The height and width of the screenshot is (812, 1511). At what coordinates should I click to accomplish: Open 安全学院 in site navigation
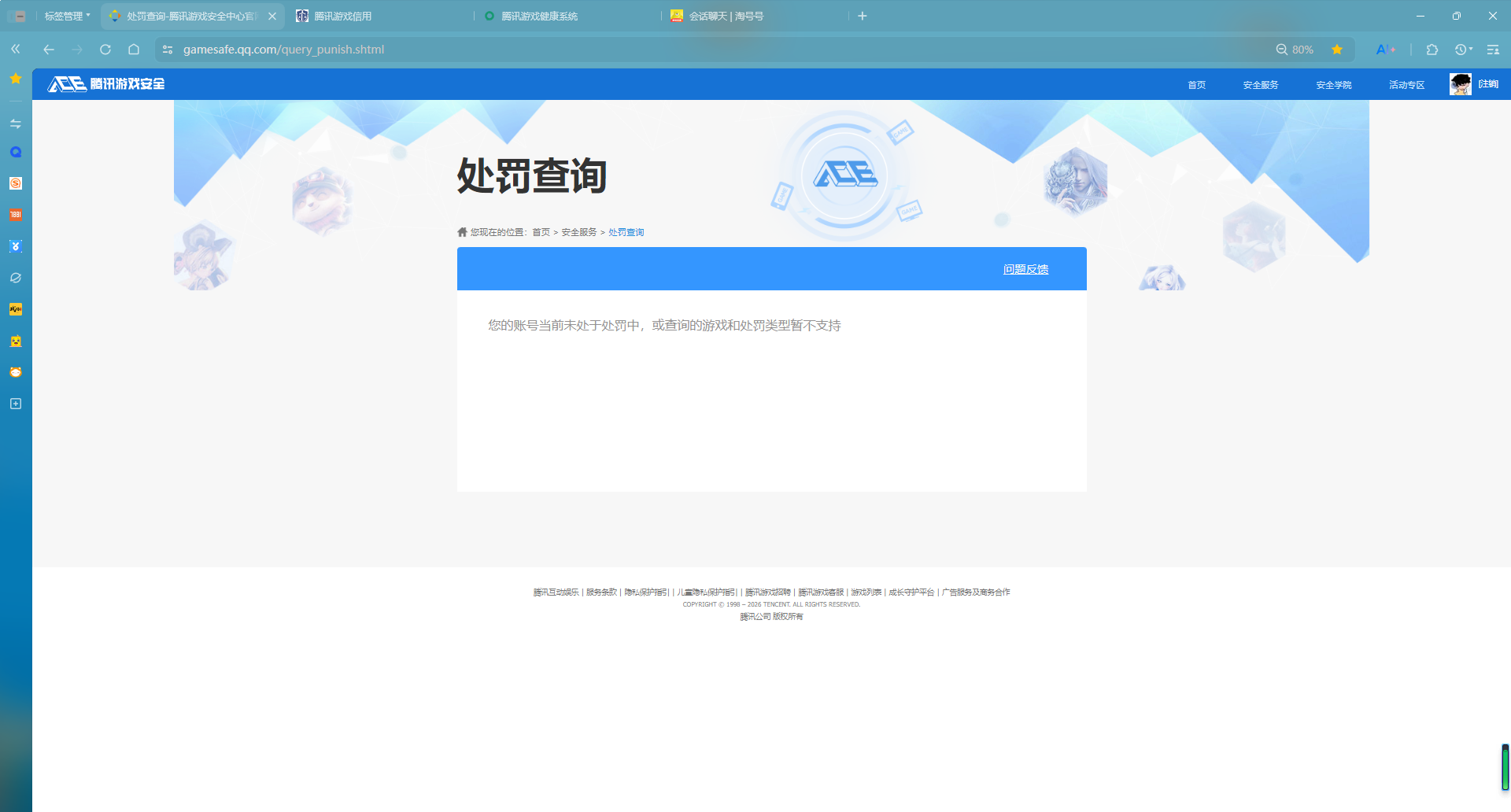[1334, 84]
